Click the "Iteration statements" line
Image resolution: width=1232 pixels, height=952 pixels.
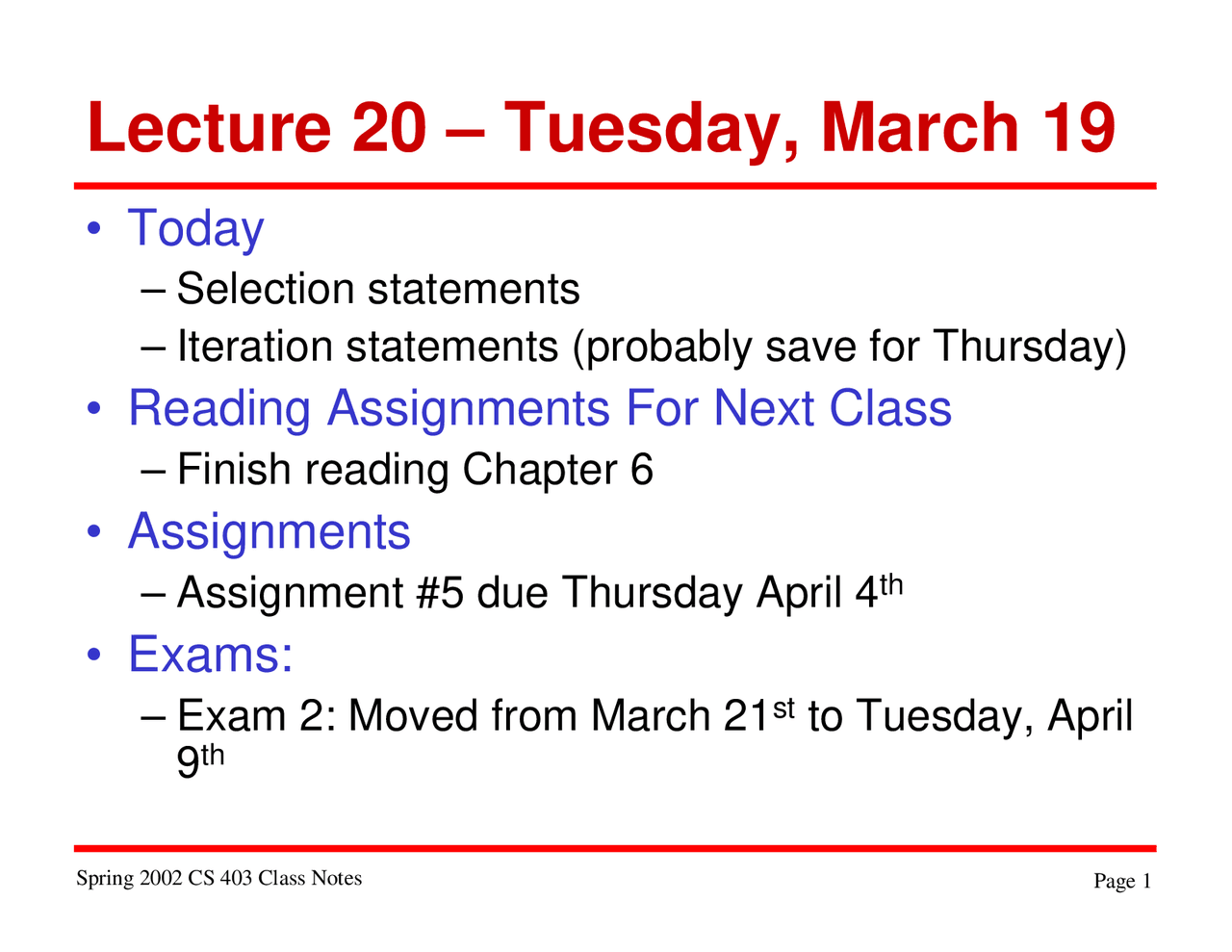tap(652, 347)
